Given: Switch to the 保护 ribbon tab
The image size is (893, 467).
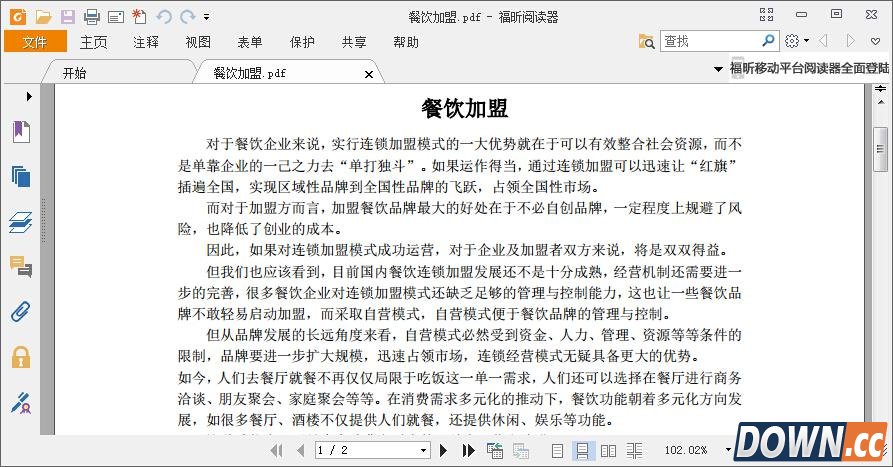Looking at the screenshot, I should pos(302,42).
